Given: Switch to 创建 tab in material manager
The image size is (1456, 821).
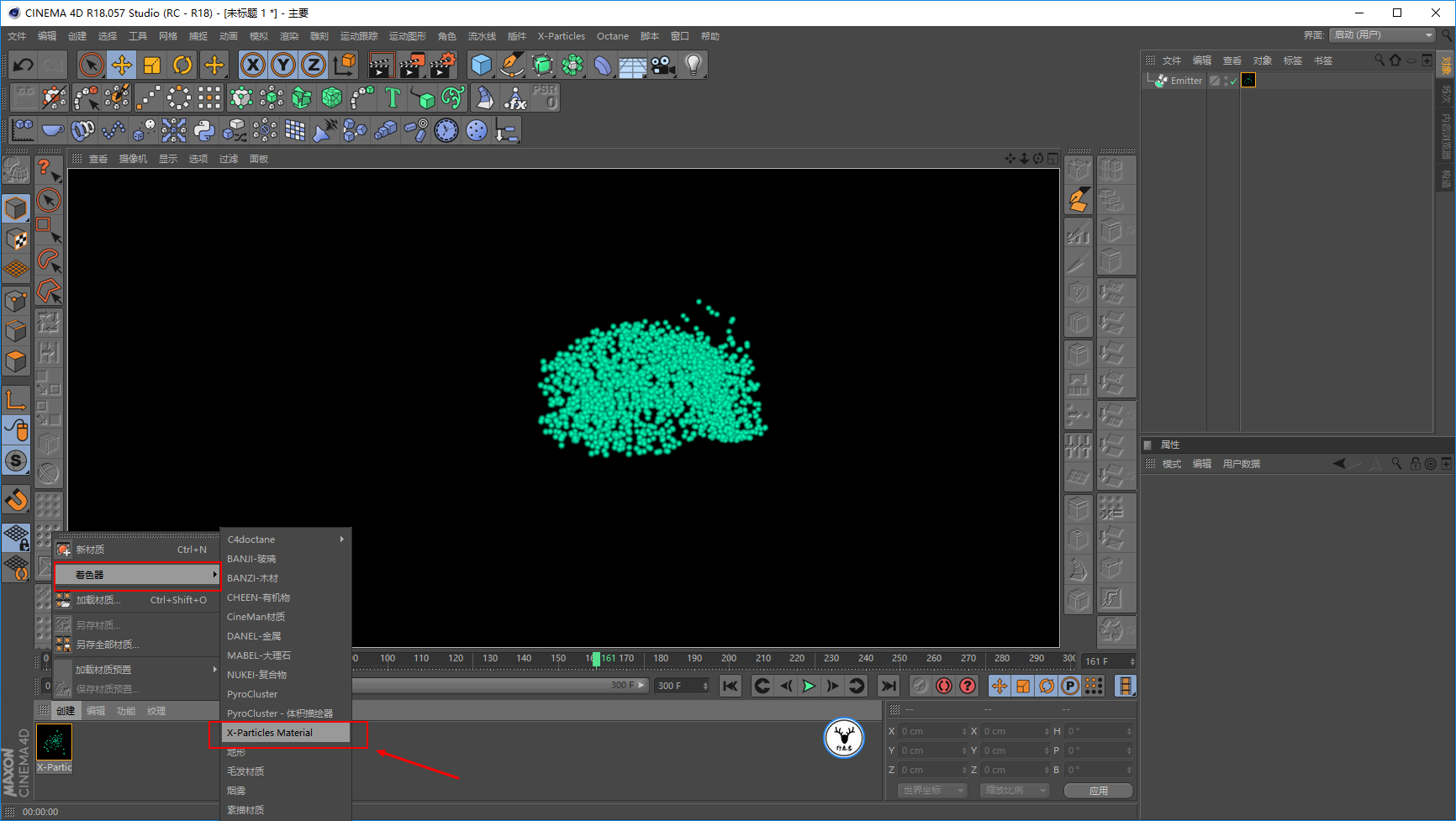Looking at the screenshot, I should coord(66,711).
